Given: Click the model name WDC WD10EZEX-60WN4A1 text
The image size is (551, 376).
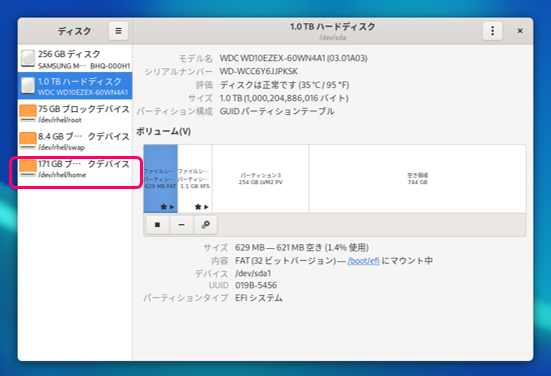Looking at the screenshot, I should (293, 58).
